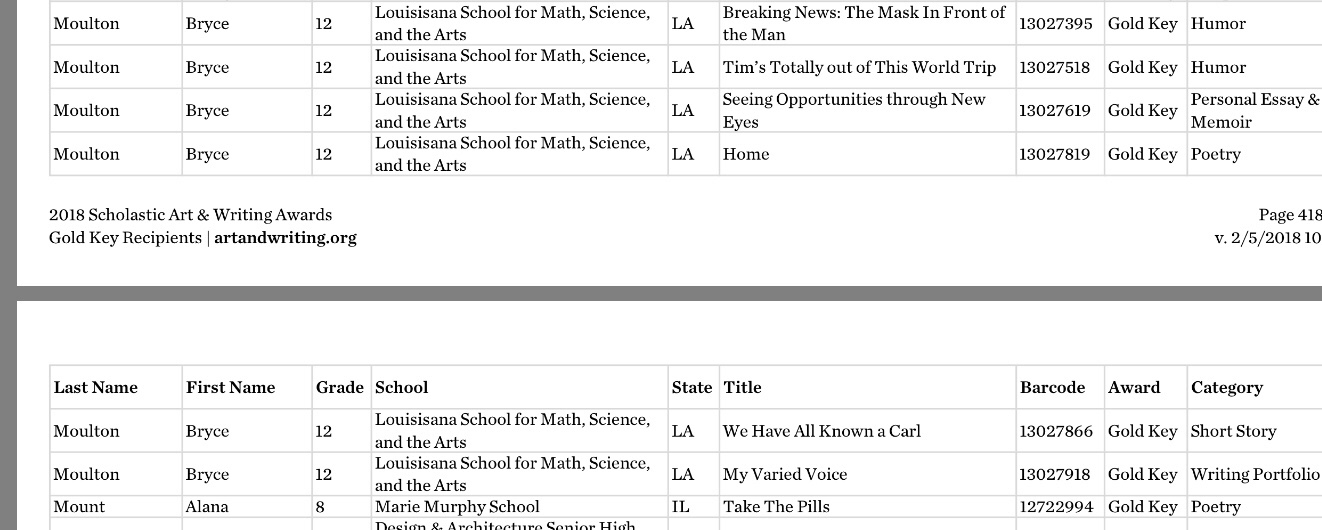
Task: Click the "We Have All Known a Carl" title
Action: click(x=821, y=431)
